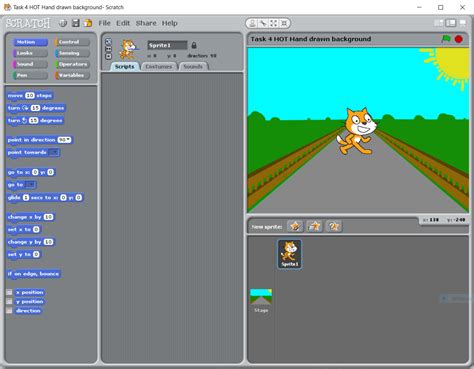Click degrees value in turn counterclockwise block
Screen dimensions: 474x369
click(x=33, y=120)
